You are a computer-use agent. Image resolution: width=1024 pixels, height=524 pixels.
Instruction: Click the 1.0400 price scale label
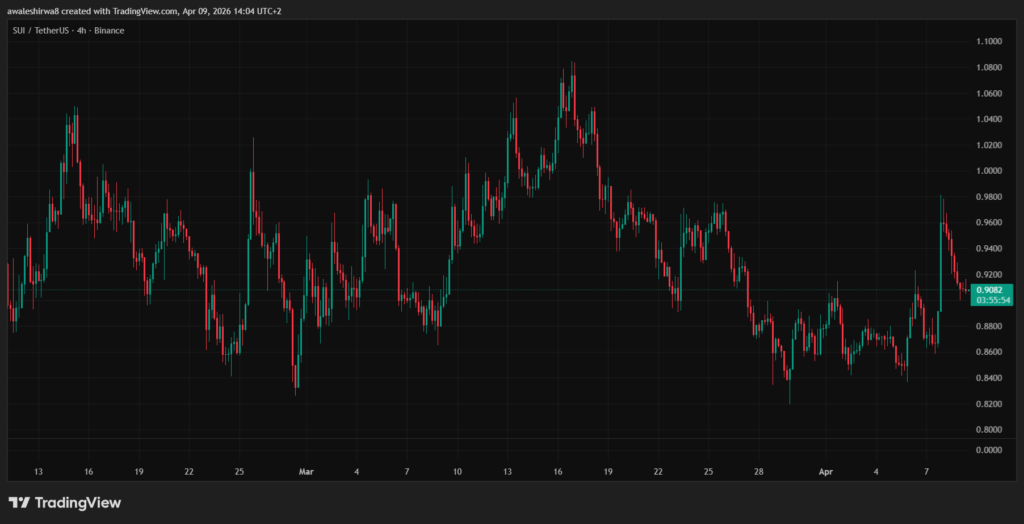point(988,119)
